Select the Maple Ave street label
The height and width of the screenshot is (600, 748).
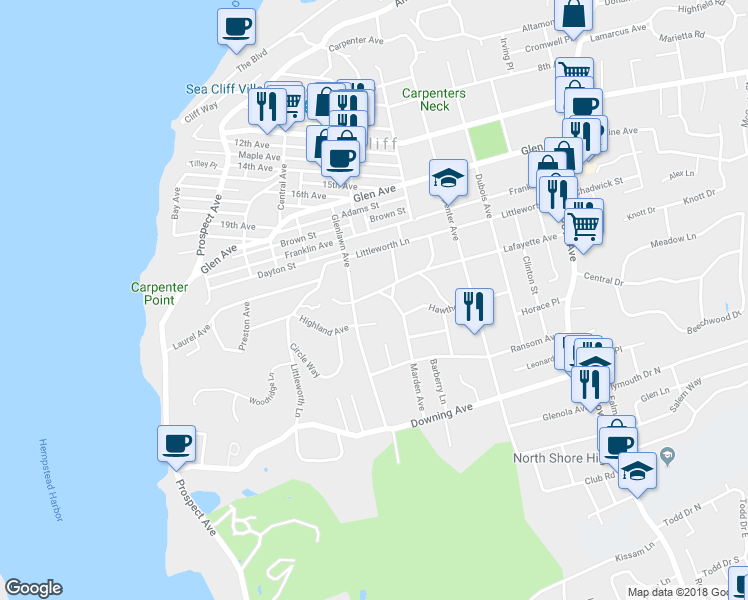click(x=259, y=155)
